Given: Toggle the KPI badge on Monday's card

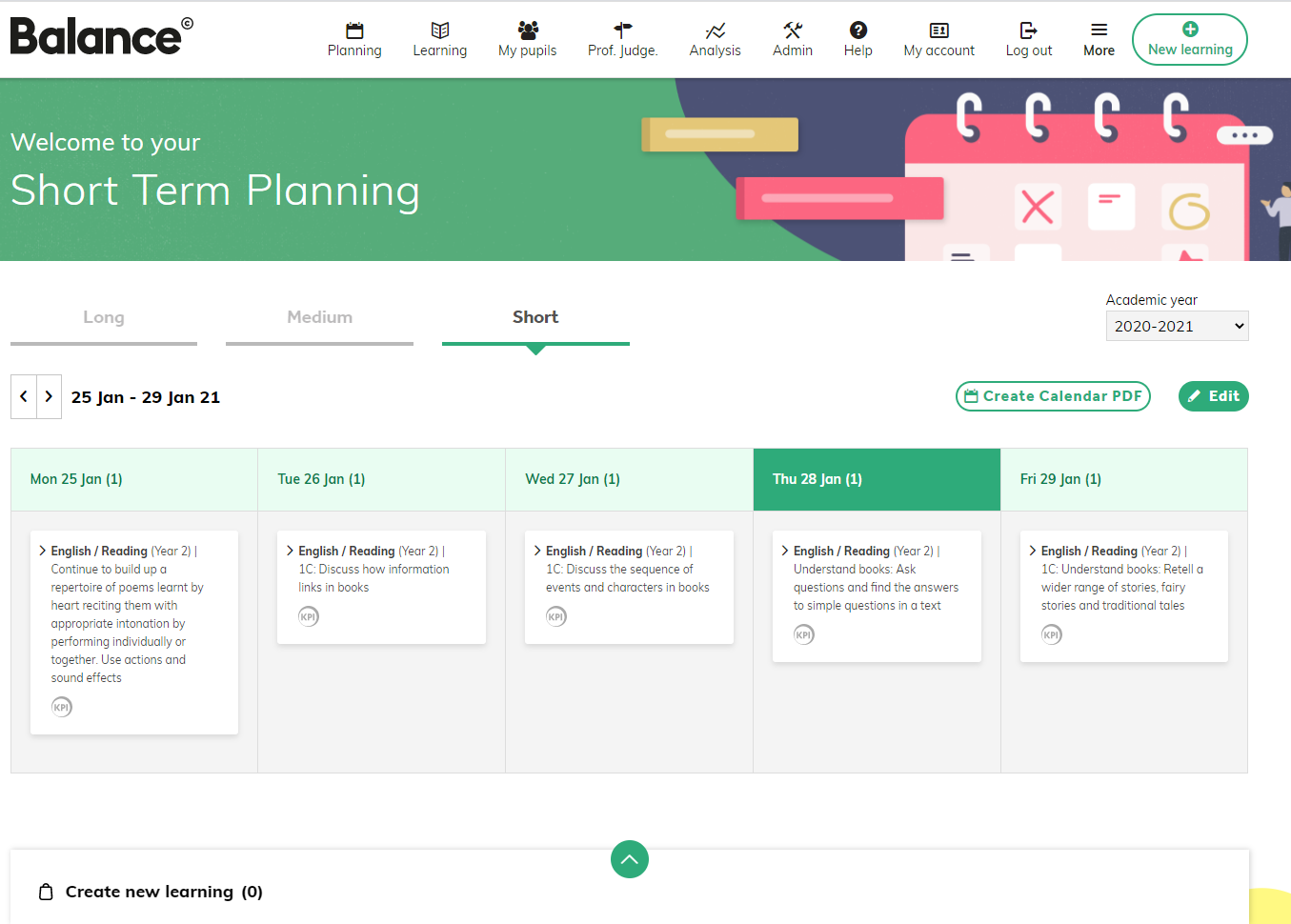Looking at the screenshot, I should (x=62, y=707).
